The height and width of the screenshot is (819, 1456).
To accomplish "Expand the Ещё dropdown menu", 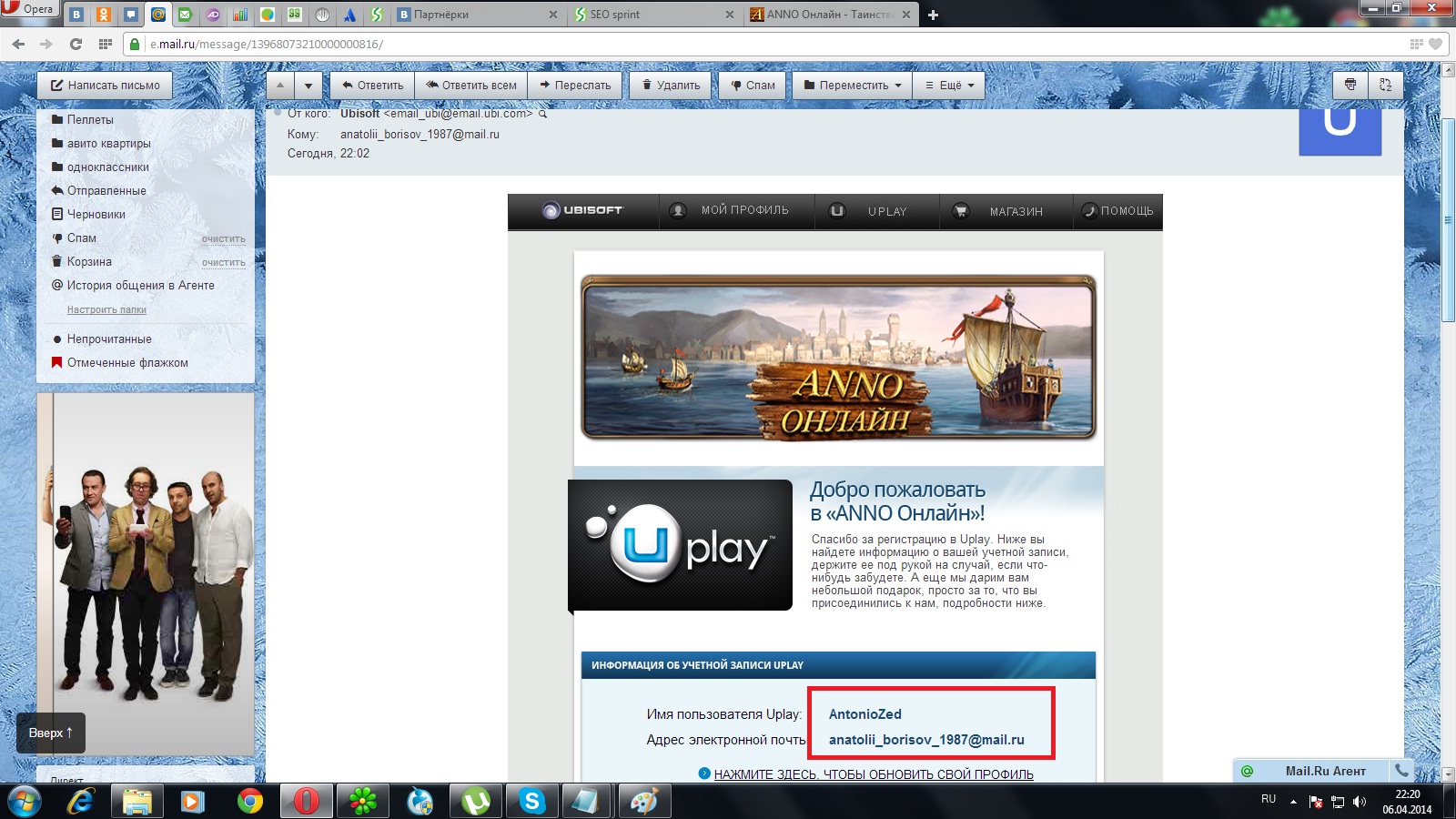I will tap(949, 86).
